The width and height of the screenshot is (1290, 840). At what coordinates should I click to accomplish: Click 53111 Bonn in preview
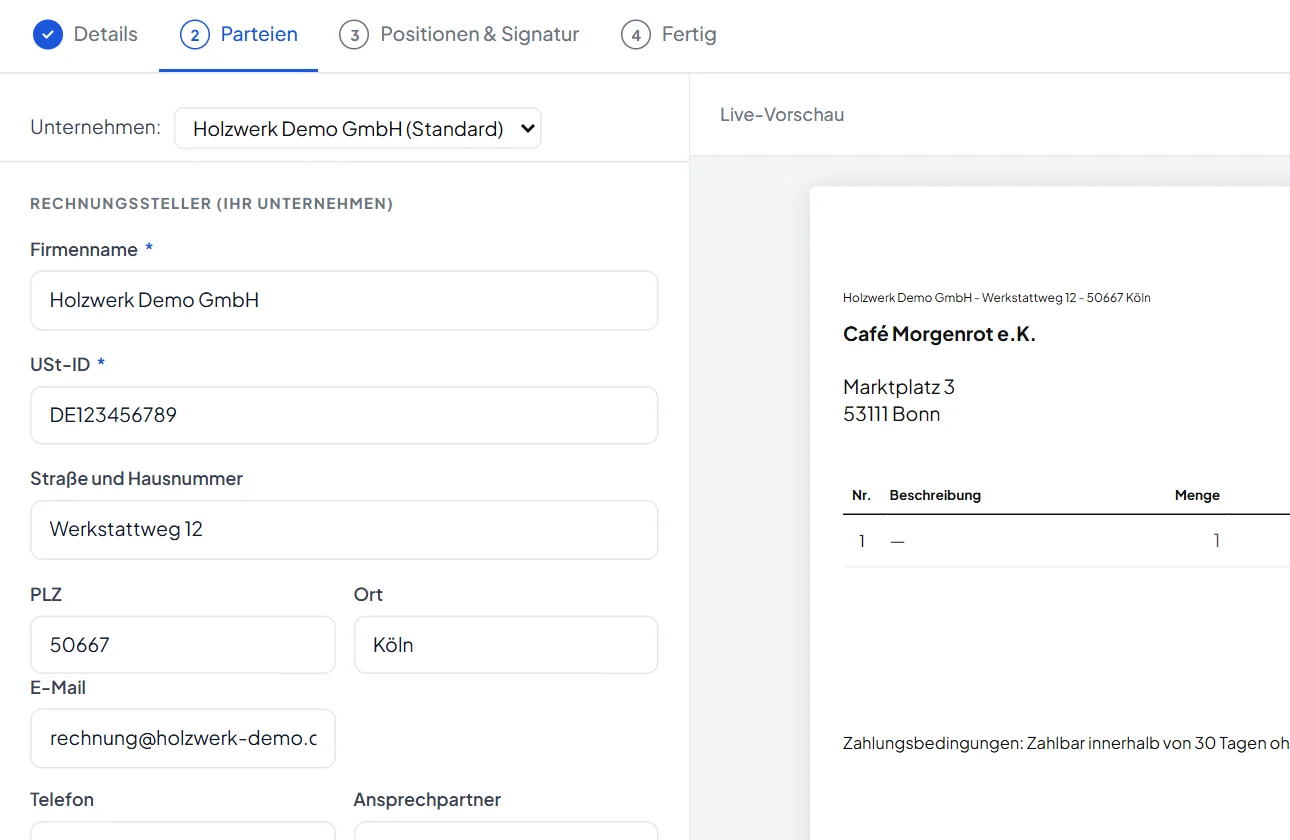[892, 414]
